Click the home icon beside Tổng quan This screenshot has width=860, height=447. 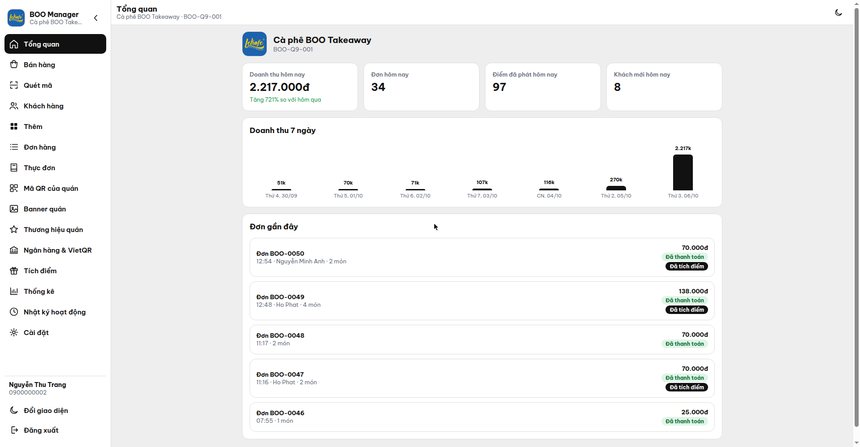coord(14,44)
